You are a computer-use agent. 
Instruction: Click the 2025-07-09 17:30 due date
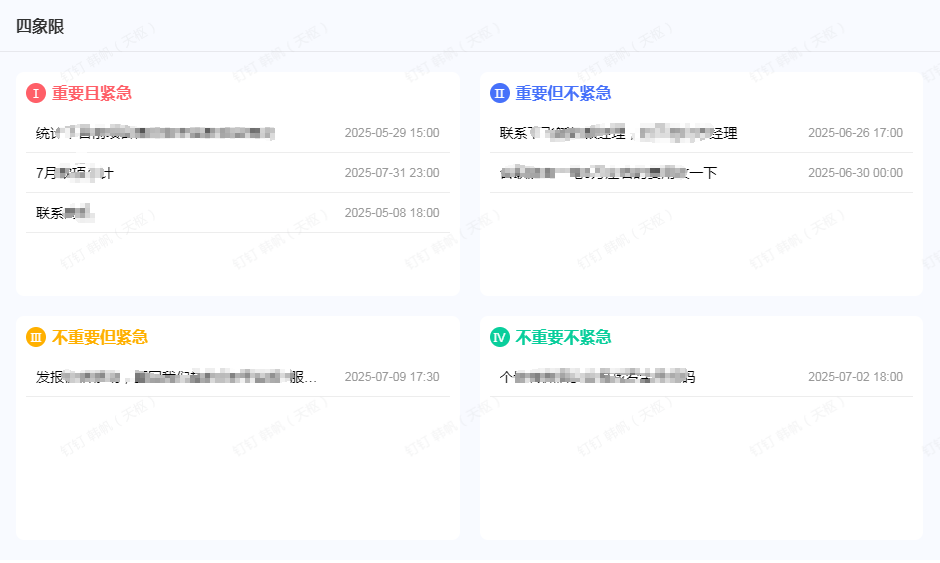click(x=392, y=377)
